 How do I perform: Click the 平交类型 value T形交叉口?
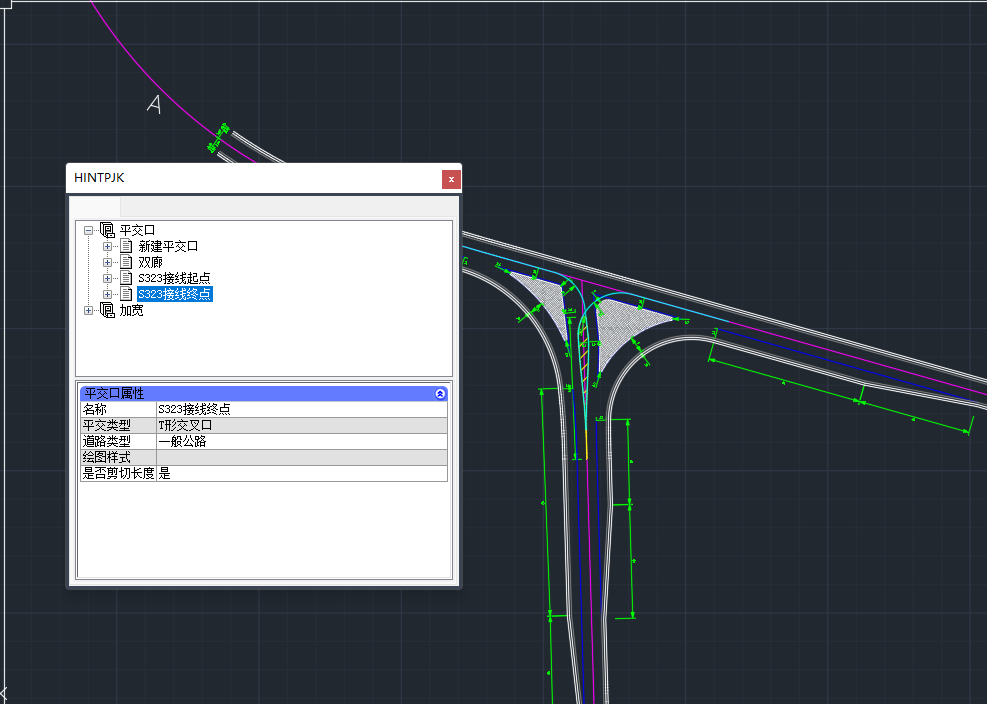tap(300, 425)
